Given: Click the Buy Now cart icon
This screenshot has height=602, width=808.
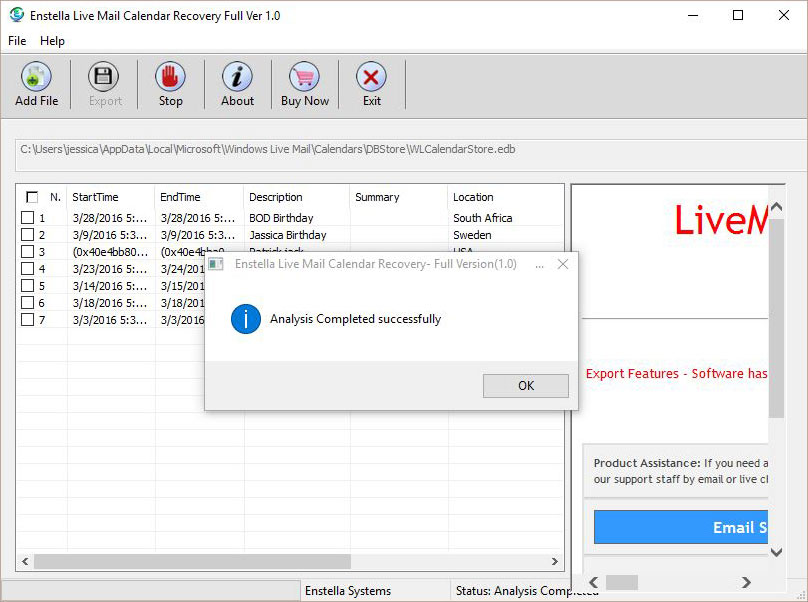Looking at the screenshot, I should coord(304,78).
